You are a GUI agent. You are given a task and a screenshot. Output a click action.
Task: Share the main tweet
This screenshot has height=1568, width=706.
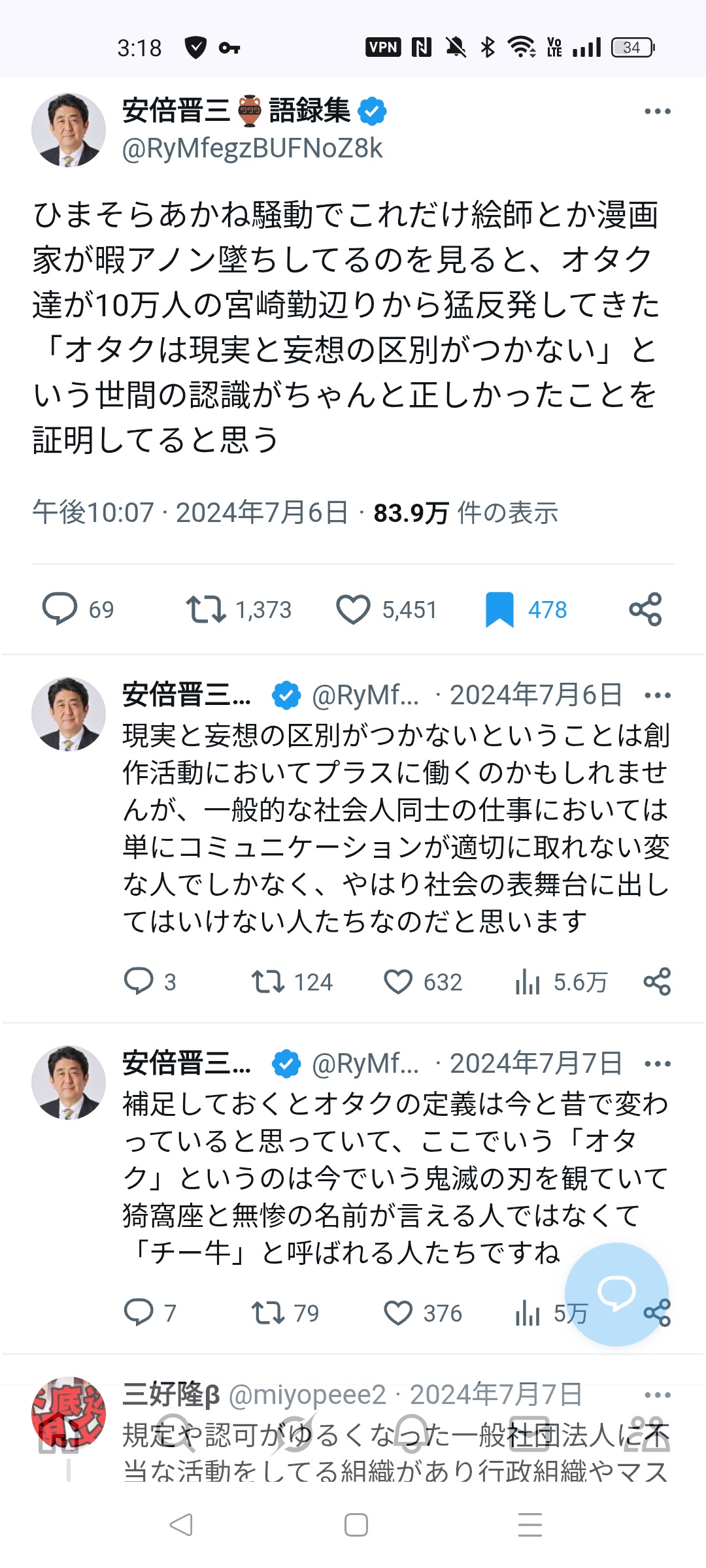tap(645, 609)
